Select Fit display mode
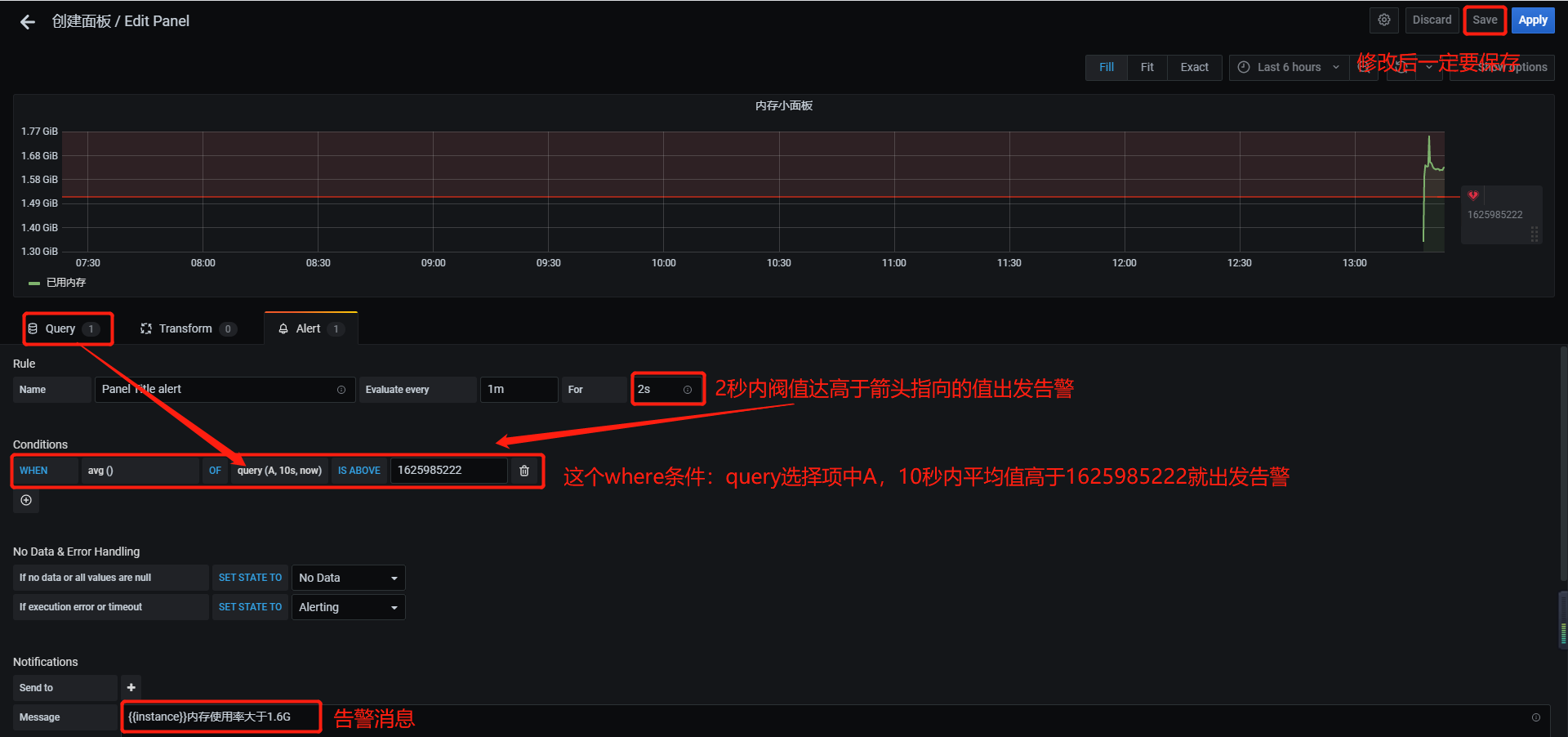 pos(1147,67)
